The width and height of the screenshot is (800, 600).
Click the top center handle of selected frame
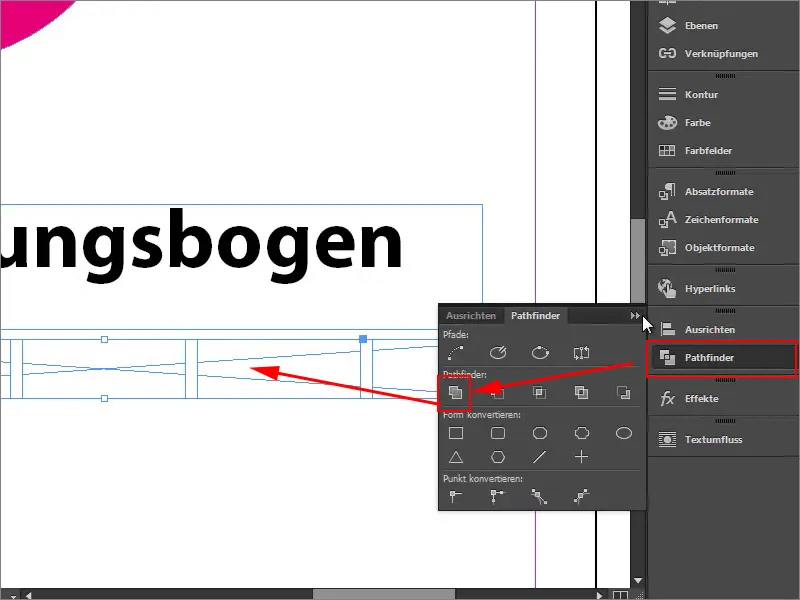tap(105, 339)
